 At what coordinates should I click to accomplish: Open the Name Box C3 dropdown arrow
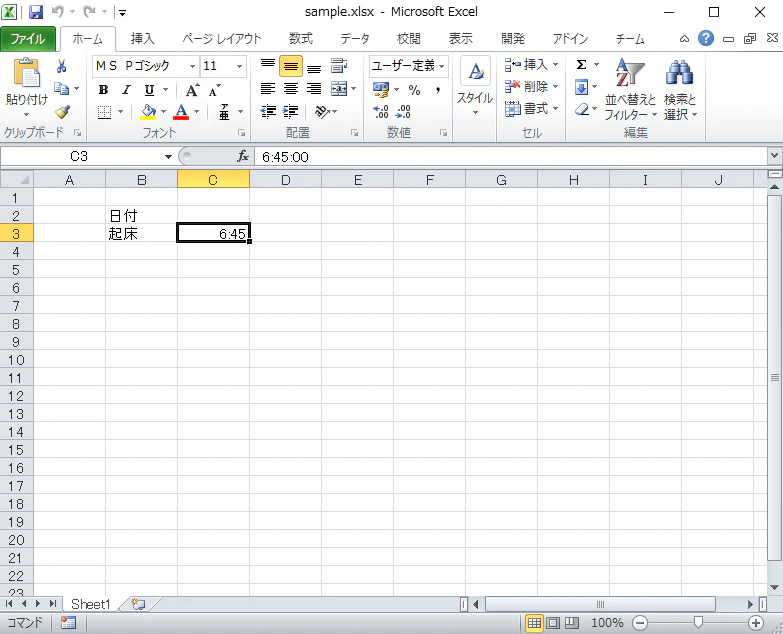(168, 157)
